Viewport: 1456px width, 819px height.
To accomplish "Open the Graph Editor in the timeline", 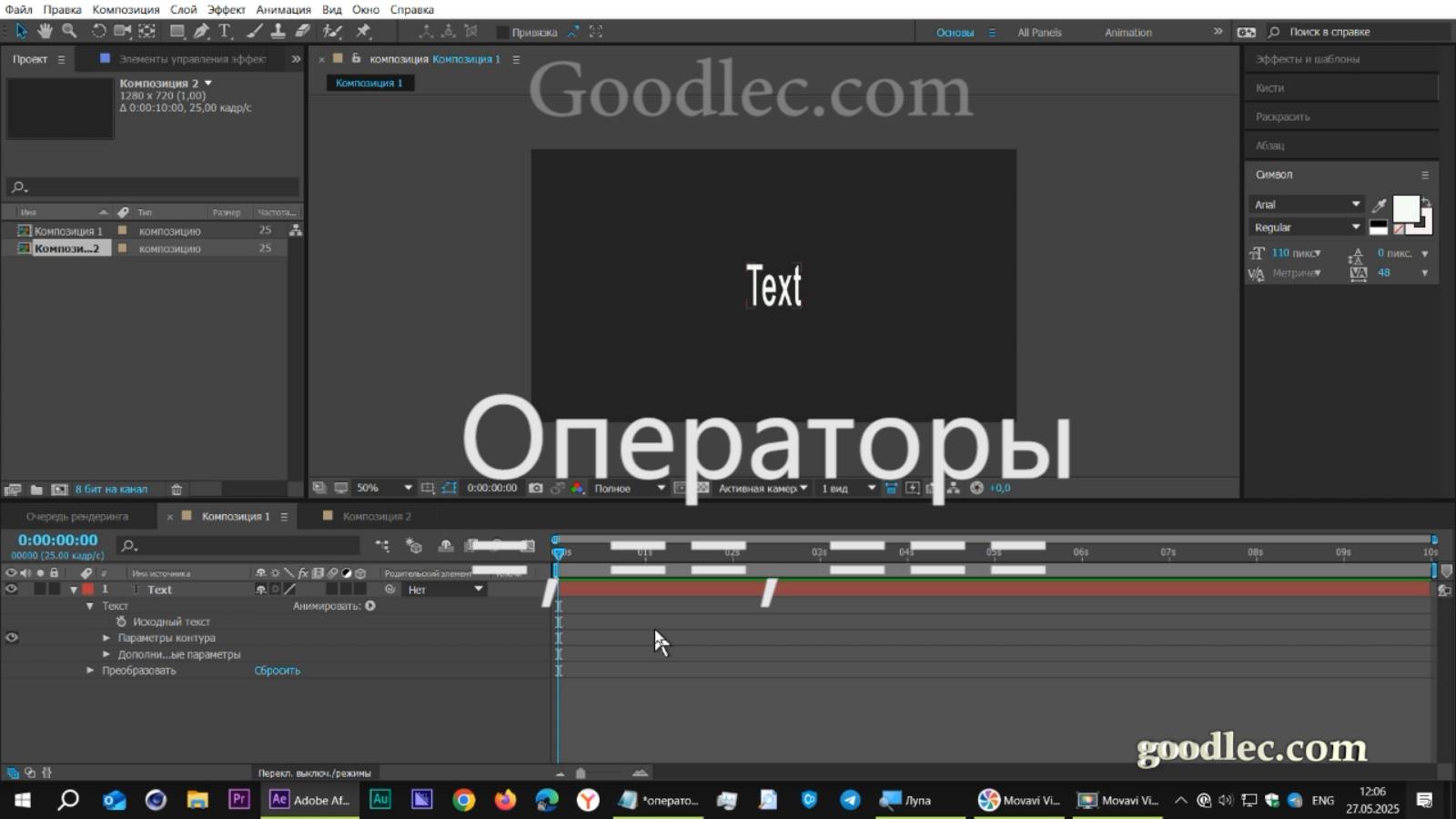I will point(533,546).
